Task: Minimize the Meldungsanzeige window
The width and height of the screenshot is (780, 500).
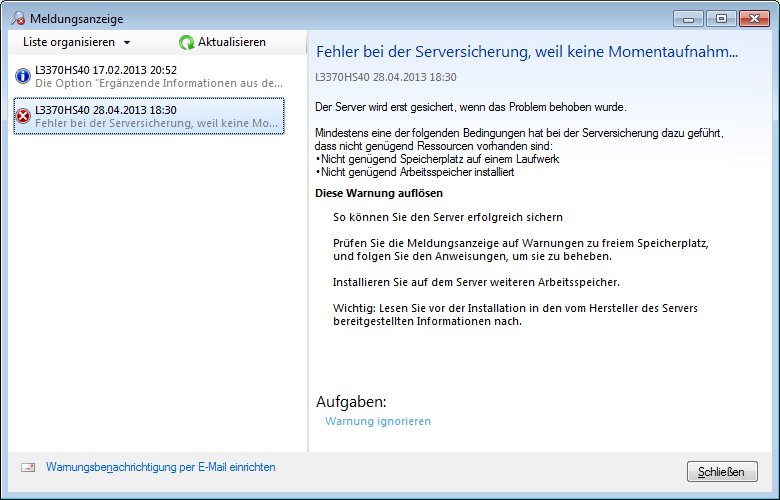Action: pyautogui.click(x=688, y=19)
